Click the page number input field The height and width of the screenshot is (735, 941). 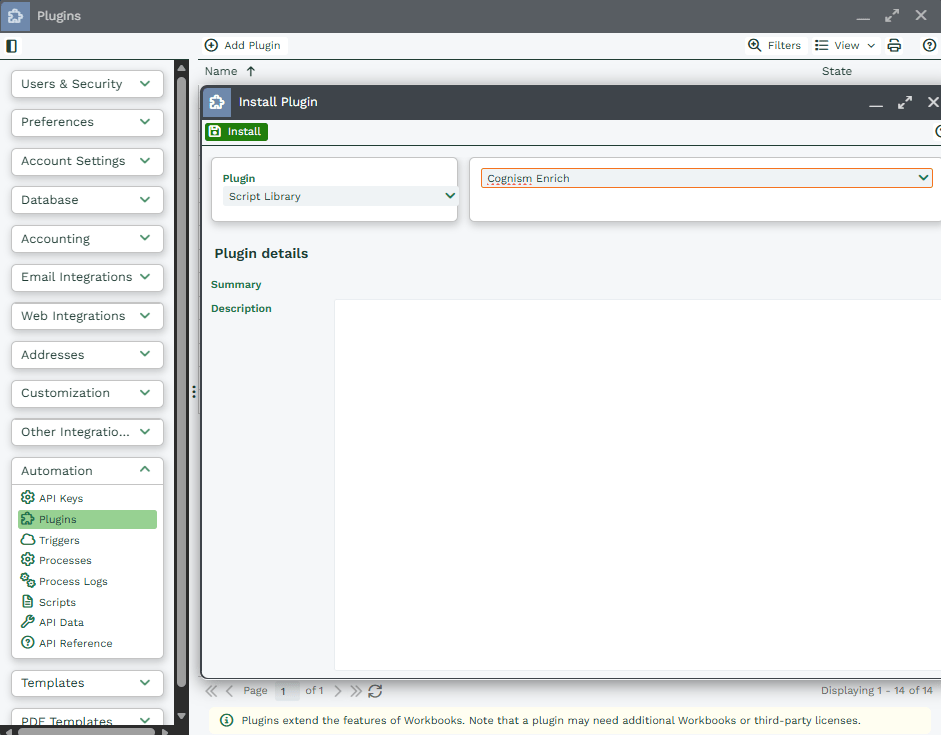click(287, 691)
